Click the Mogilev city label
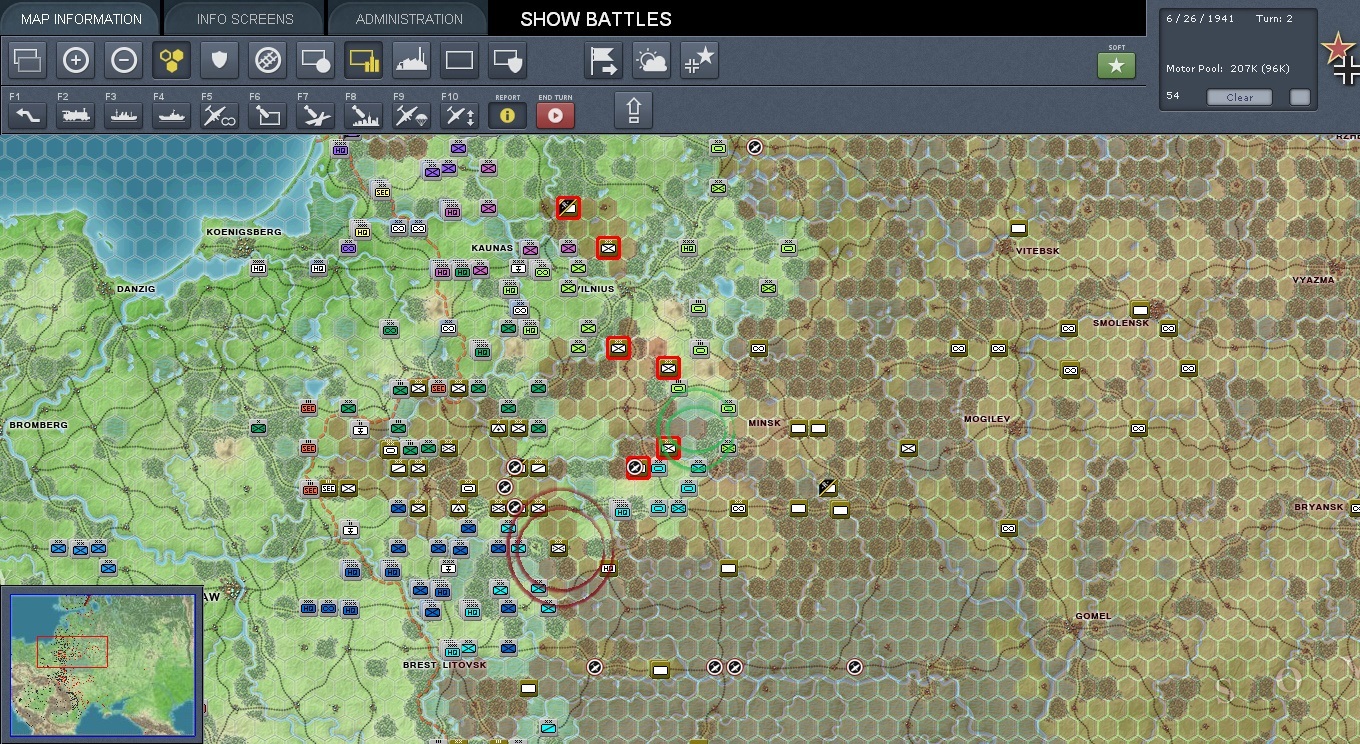The height and width of the screenshot is (744, 1360). (986, 419)
